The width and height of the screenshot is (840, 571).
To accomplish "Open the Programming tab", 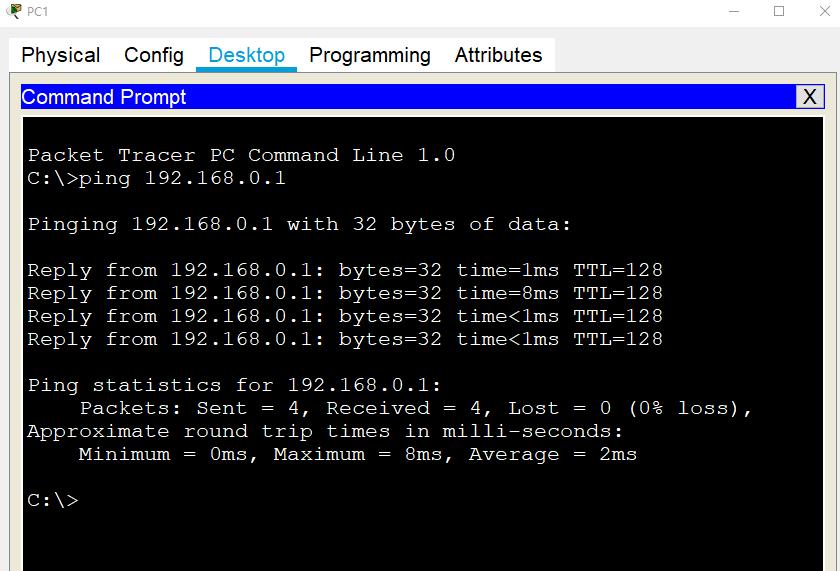I will pos(370,55).
